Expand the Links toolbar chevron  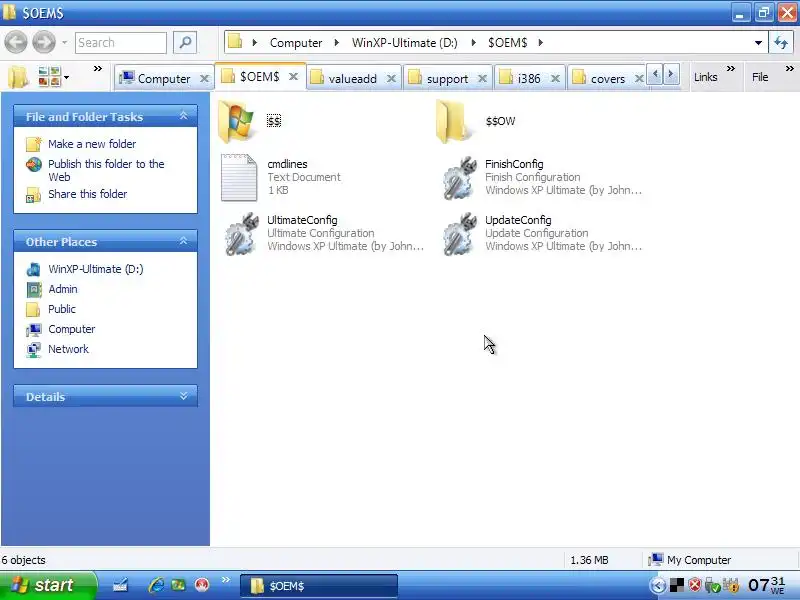point(731,68)
